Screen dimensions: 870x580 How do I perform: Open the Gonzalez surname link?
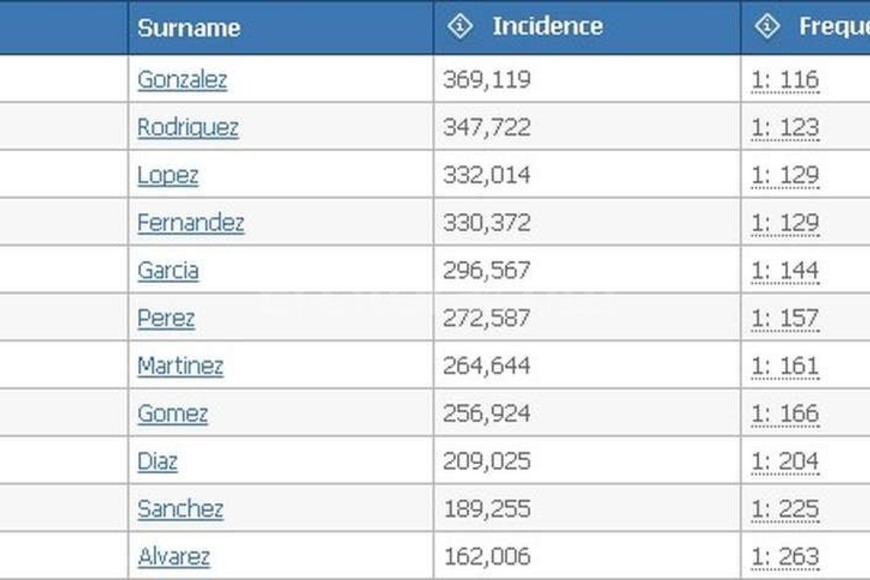click(182, 80)
